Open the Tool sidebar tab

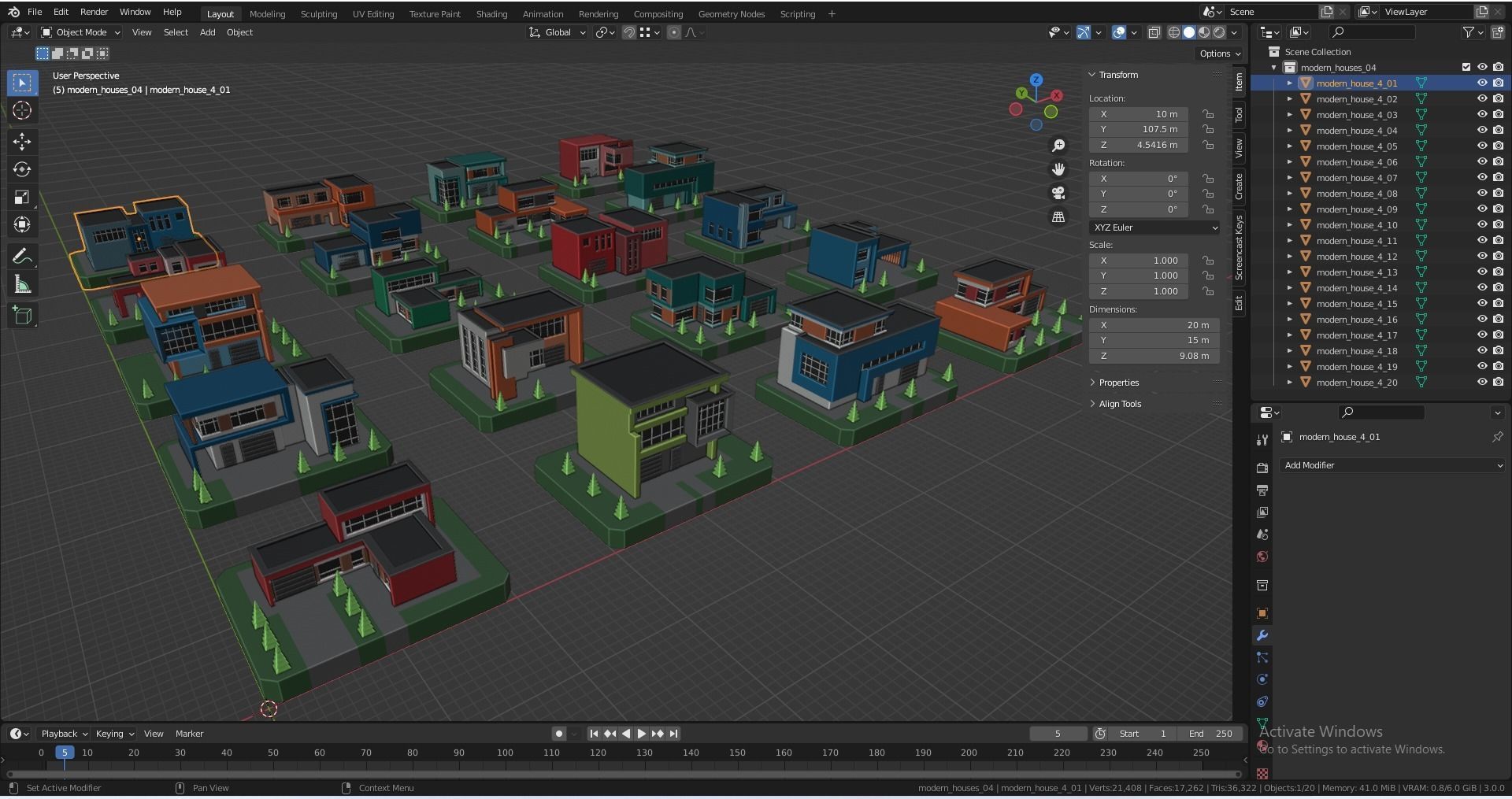(x=1239, y=115)
